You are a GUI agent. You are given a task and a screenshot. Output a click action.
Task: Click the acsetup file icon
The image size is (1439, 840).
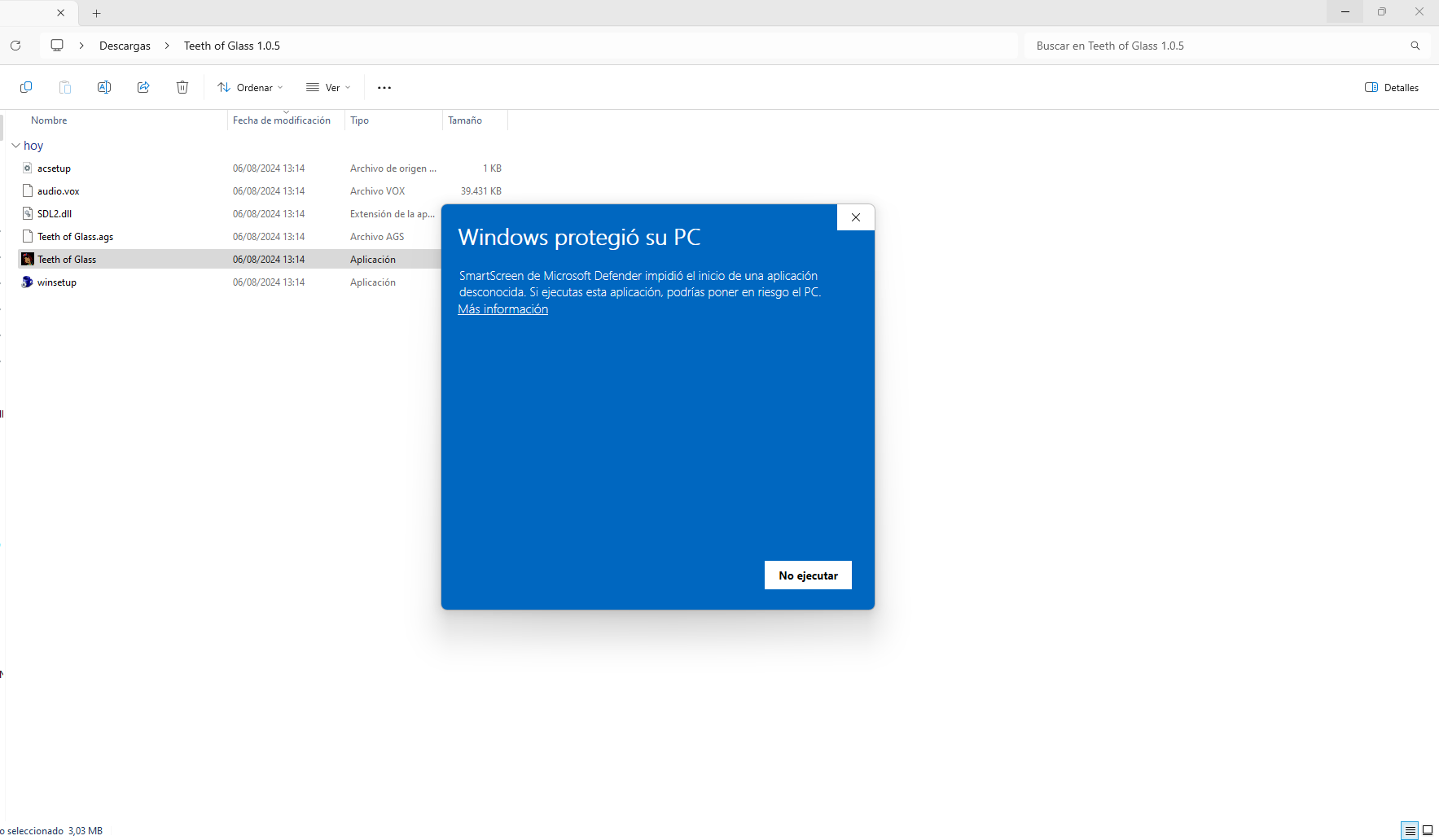tap(28, 168)
